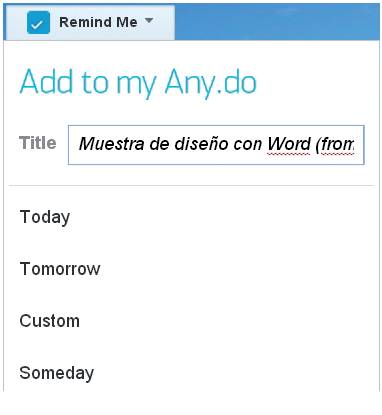
Task: Select the Today reminder option
Action: pyautogui.click(x=45, y=217)
